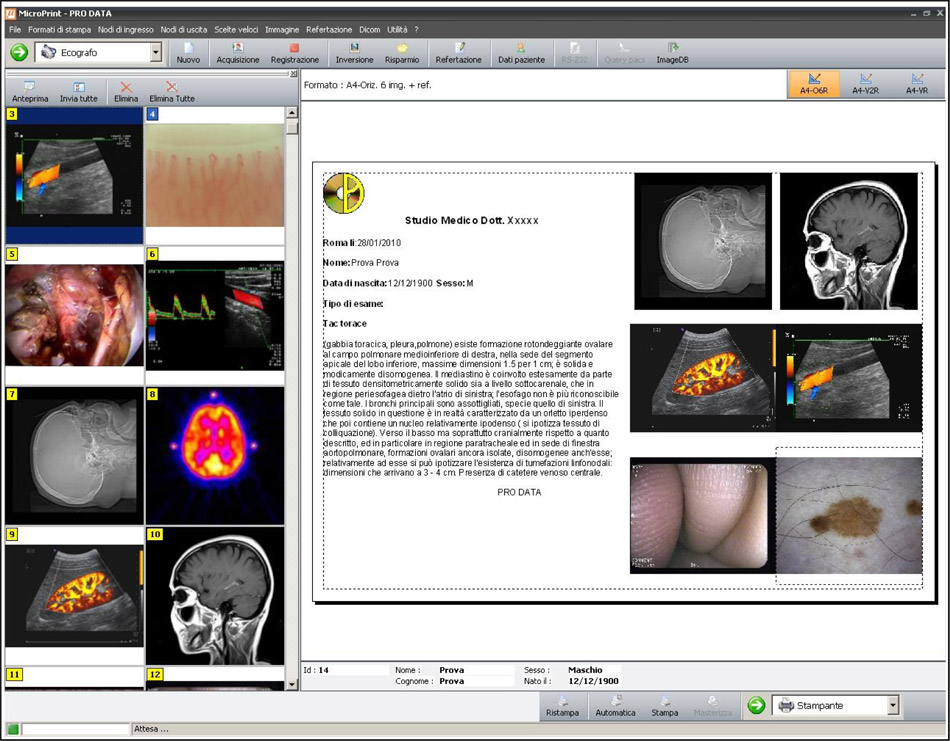
Task: Click the 'Tac torace' exam text
Action: point(345,324)
